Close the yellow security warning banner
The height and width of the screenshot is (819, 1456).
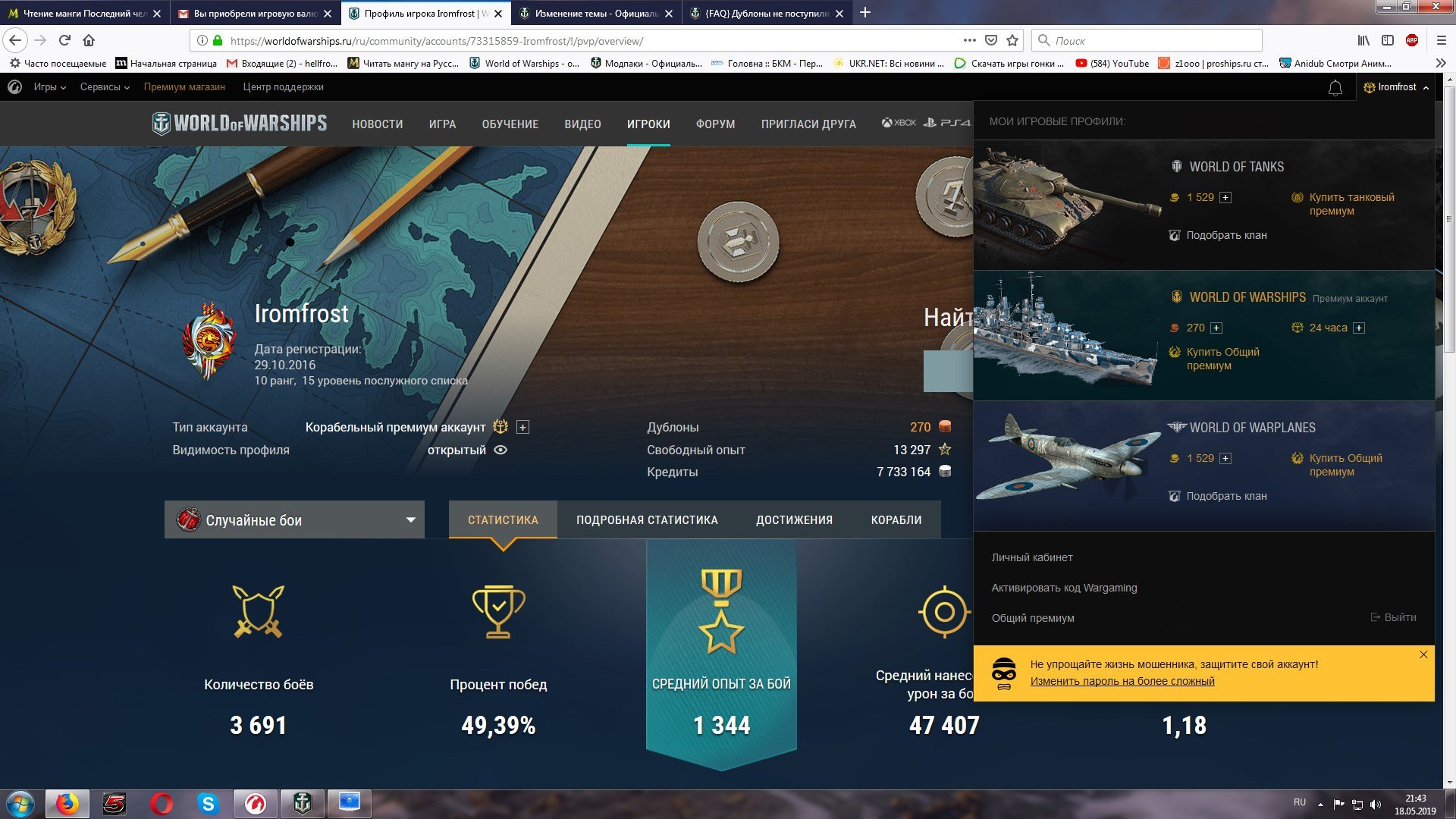point(1423,654)
